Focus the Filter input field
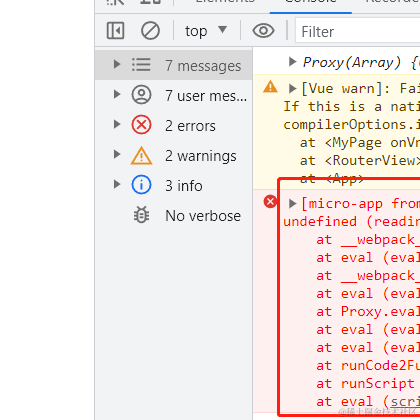Viewport: 420px width, 420px height. (x=357, y=32)
